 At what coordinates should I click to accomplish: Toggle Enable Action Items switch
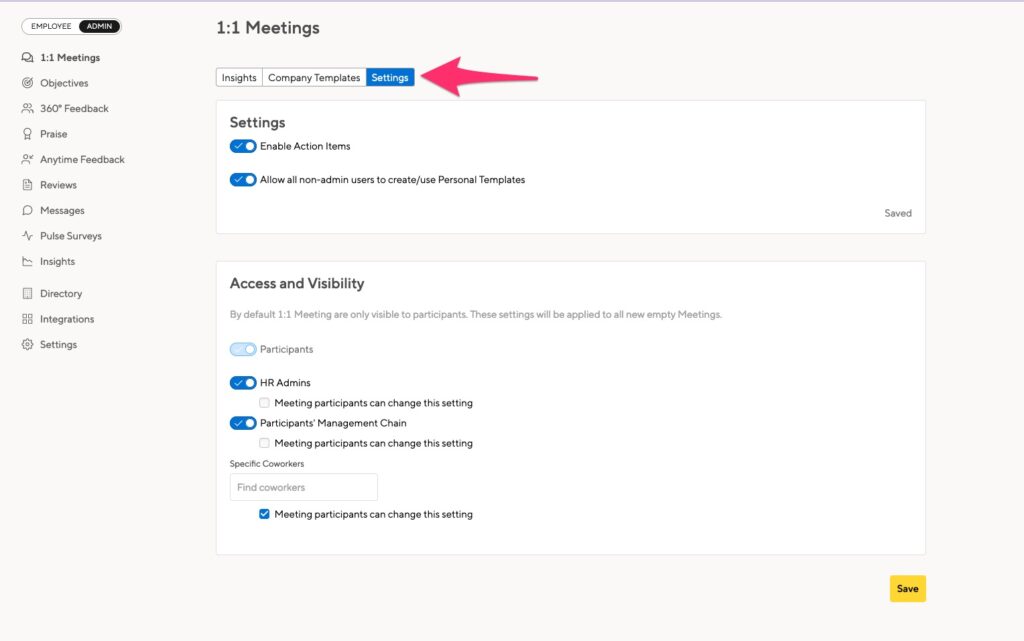[x=243, y=146]
